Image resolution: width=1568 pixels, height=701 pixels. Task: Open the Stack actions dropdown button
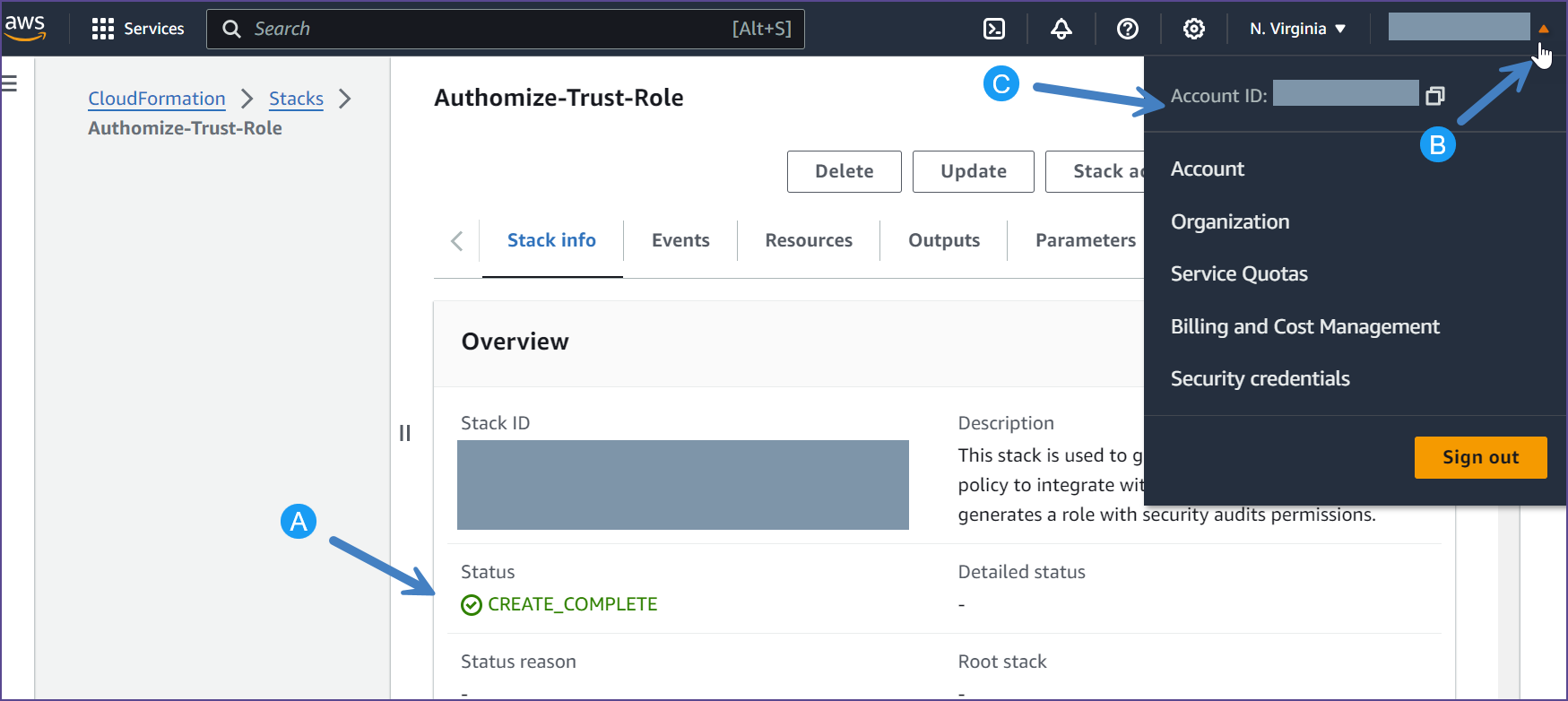[1096, 171]
